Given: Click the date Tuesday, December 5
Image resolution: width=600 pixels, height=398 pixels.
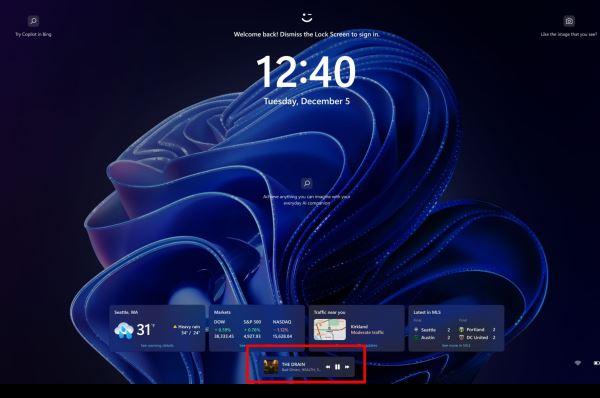Looking at the screenshot, I should [307, 101].
